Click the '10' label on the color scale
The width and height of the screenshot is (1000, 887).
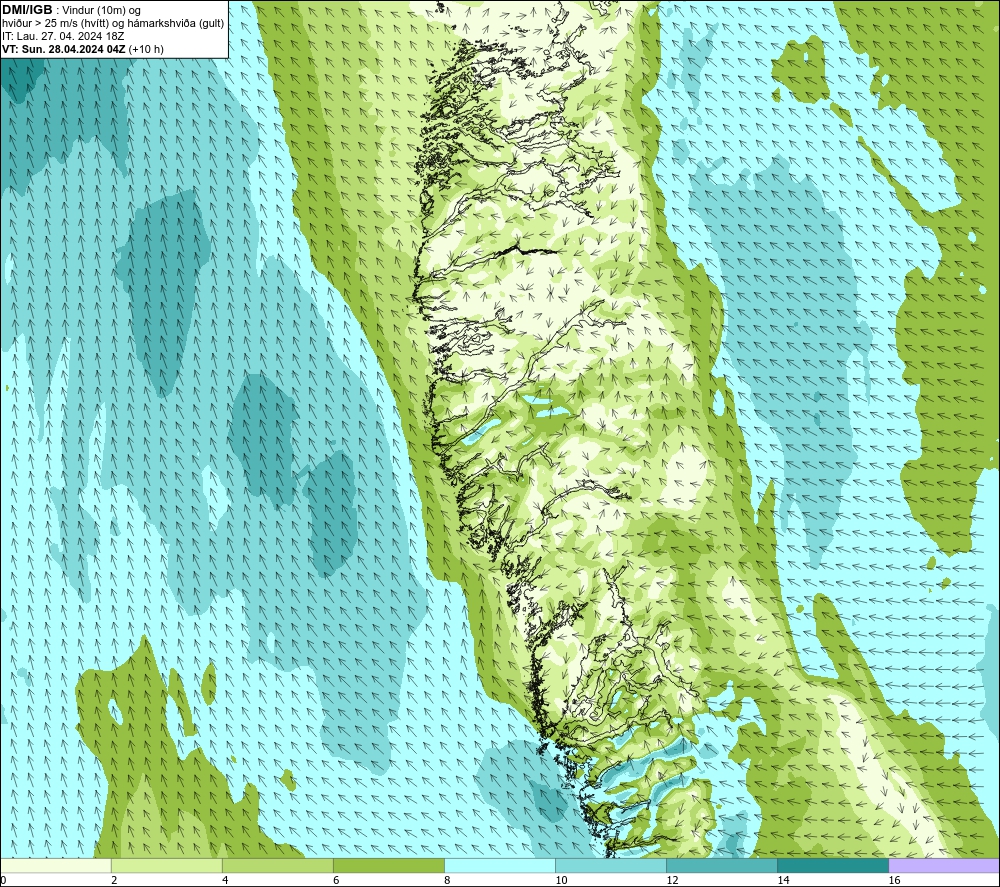(561, 881)
